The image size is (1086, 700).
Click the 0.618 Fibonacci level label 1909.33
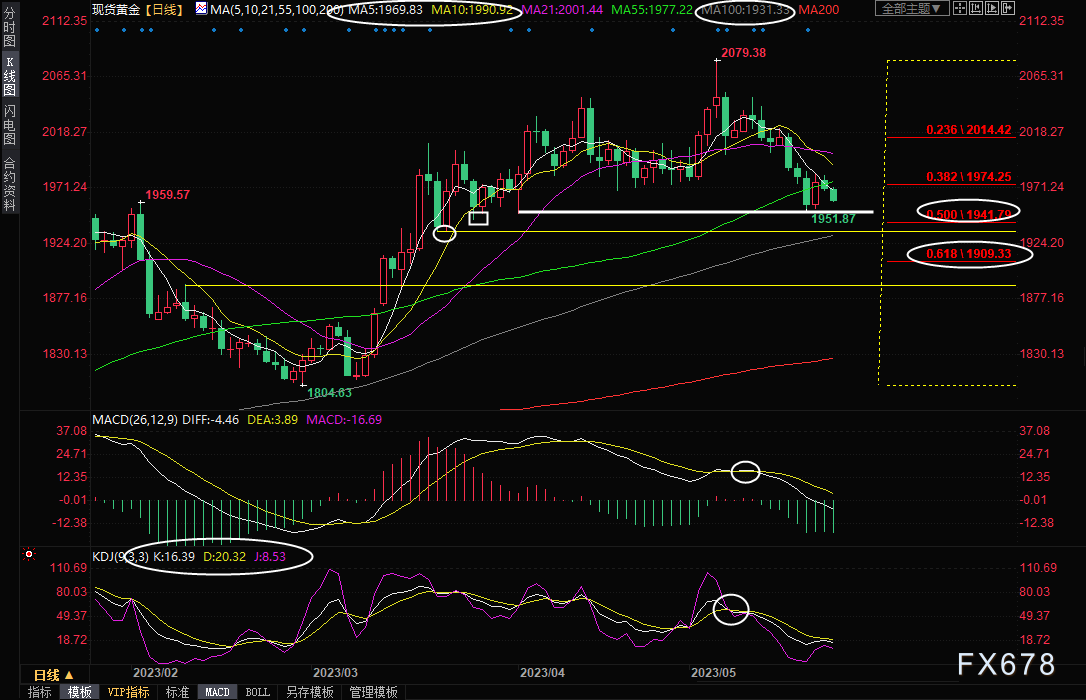click(968, 254)
